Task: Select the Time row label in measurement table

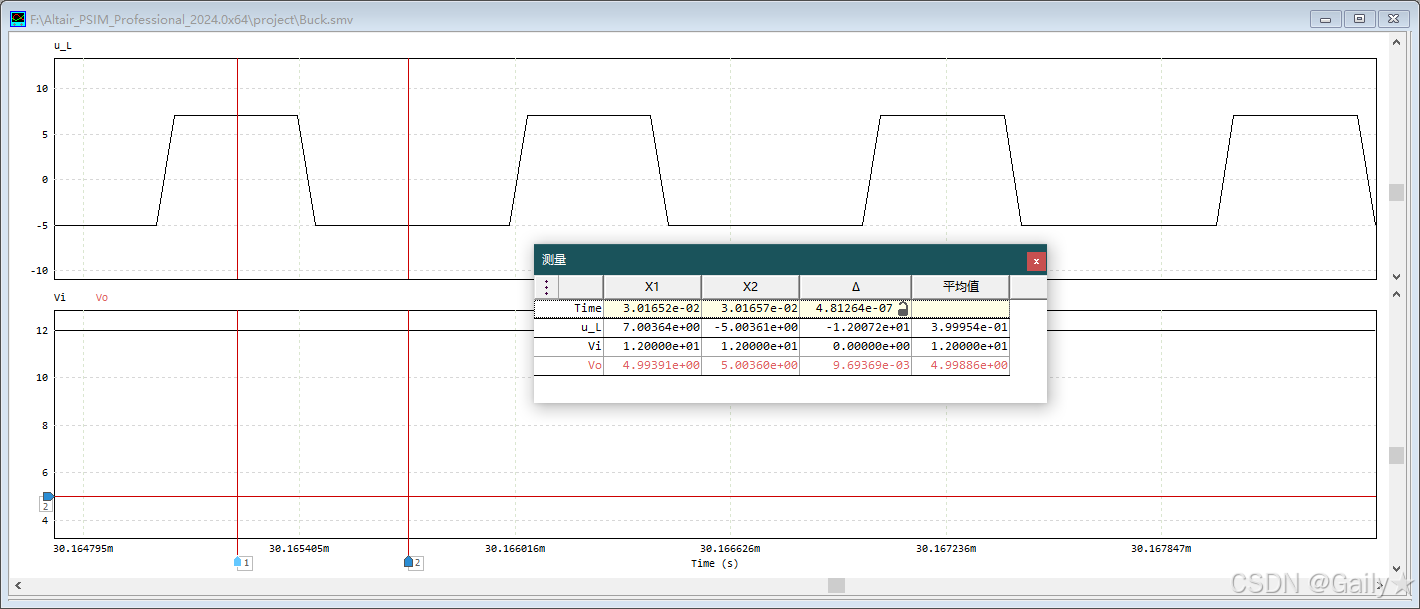Action: point(588,309)
